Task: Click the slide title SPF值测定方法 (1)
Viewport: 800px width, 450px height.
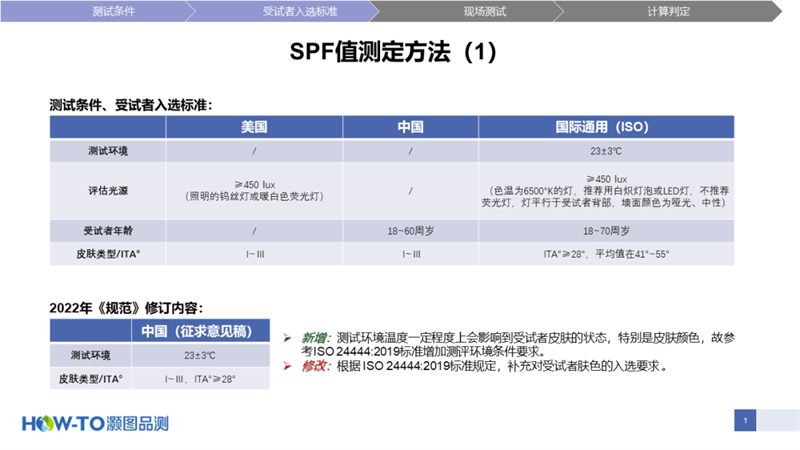Action: [399, 52]
